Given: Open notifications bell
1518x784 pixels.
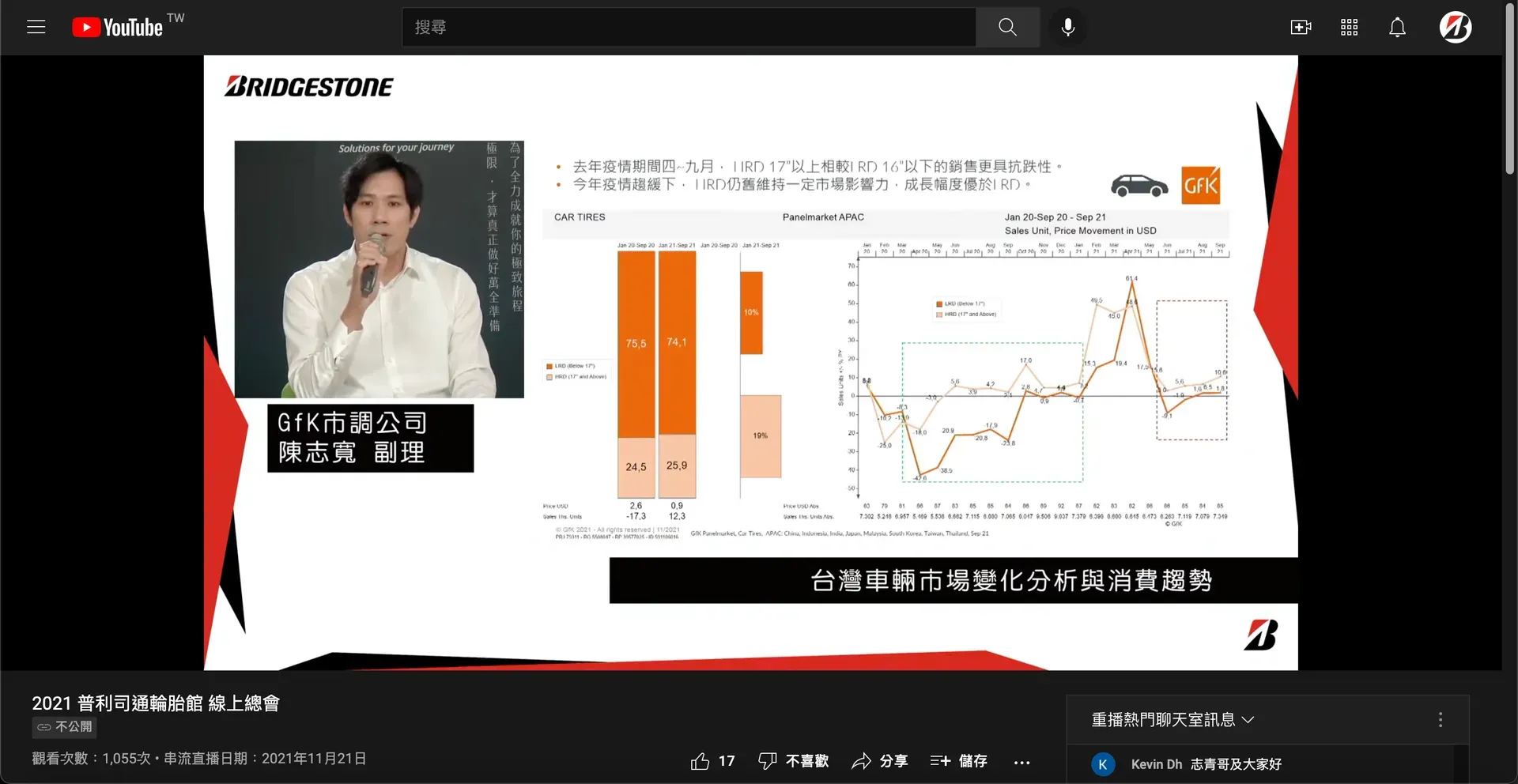Looking at the screenshot, I should tap(1398, 28).
